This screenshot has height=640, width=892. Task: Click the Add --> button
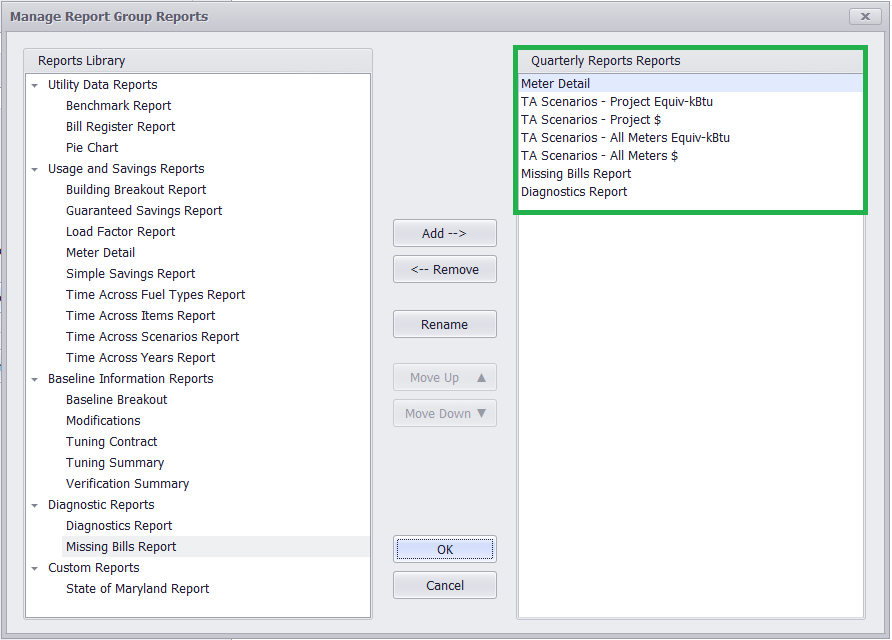tap(444, 233)
